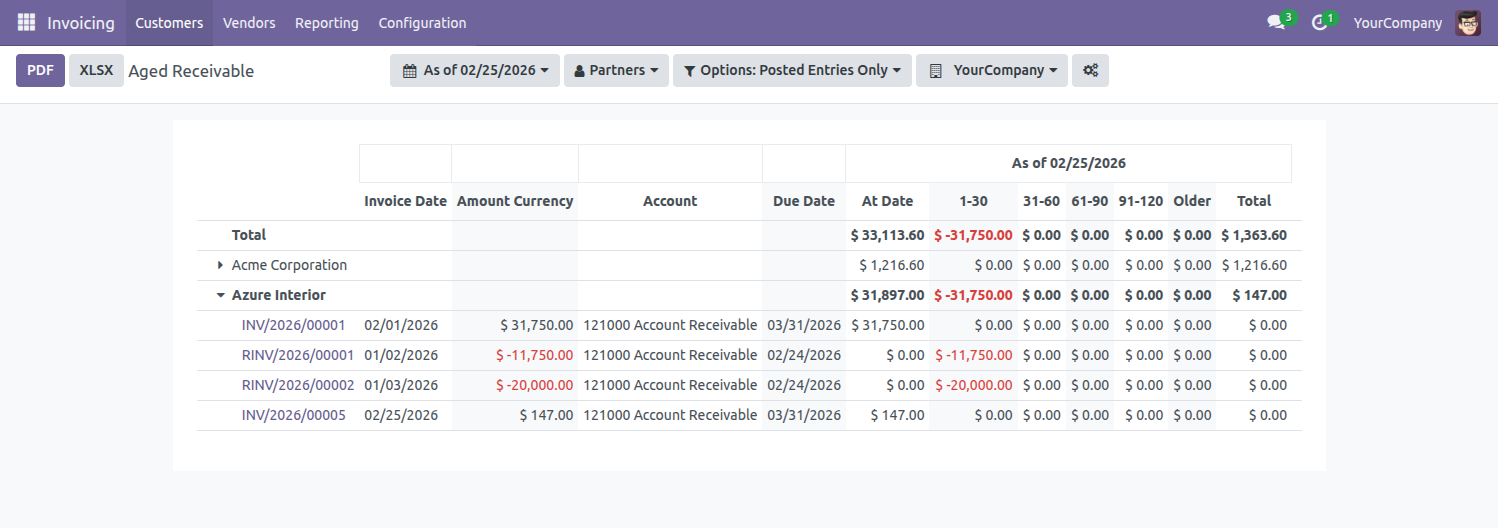Screen dimensions: 1498x528
Task: Open invoice INV/2026/00001
Action: tap(293, 325)
